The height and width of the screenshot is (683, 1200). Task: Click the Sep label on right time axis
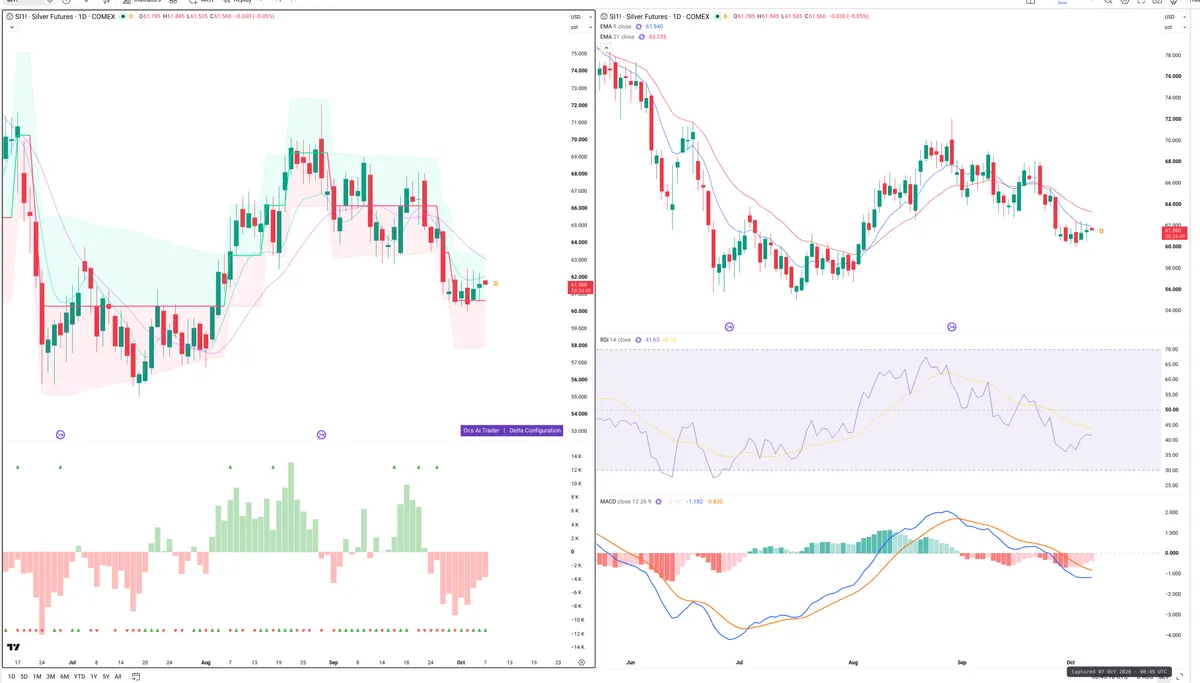[x=962, y=662]
